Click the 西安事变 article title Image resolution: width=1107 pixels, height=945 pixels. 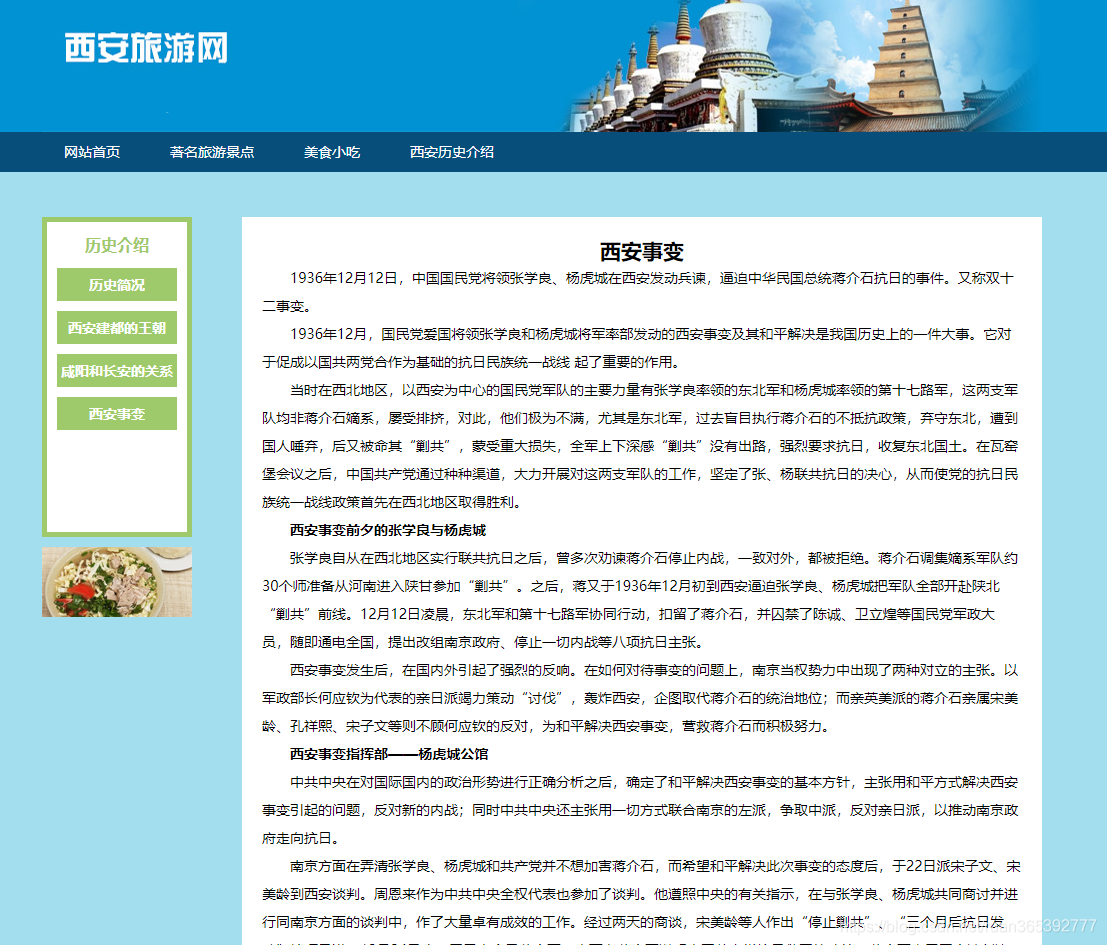click(642, 252)
